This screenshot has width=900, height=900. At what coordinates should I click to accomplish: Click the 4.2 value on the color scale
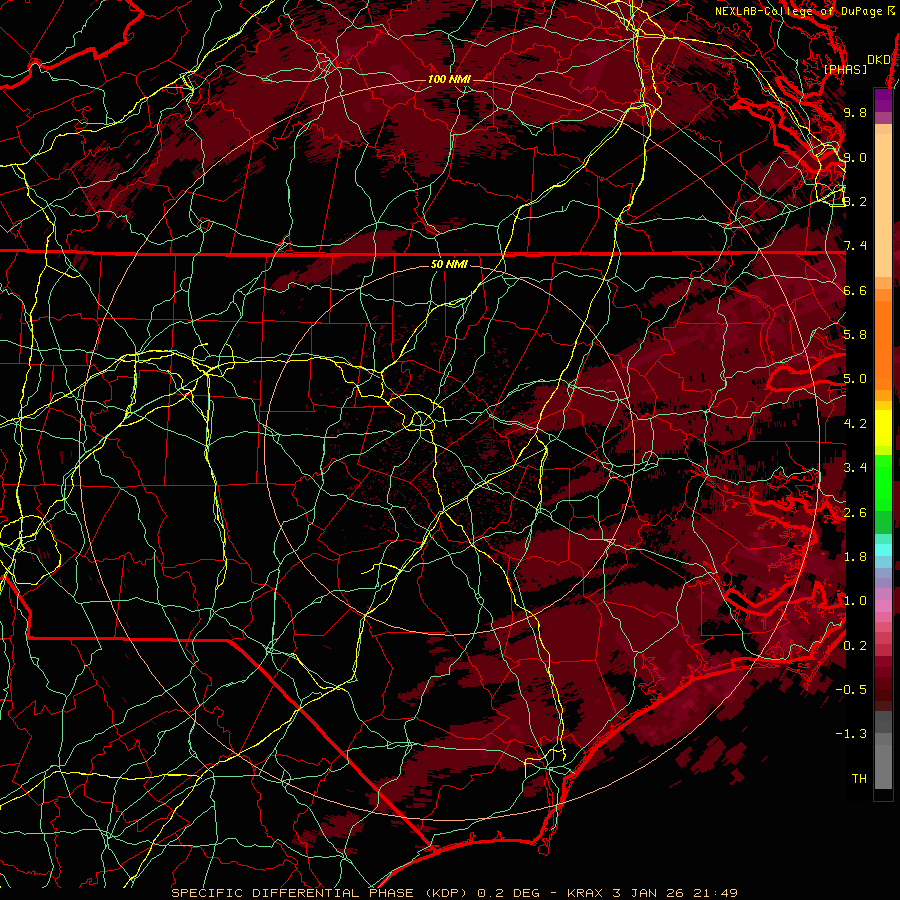pos(855,424)
